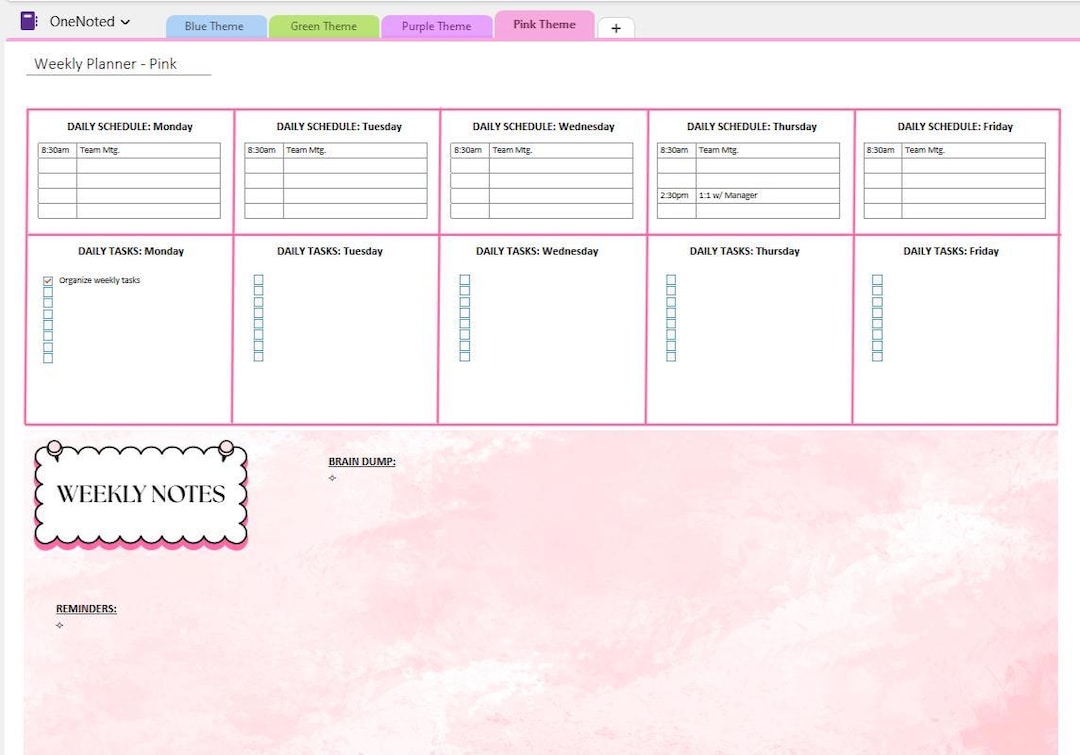Click the diamond bullet under BRAIN DUMP
The height and width of the screenshot is (755, 1080).
pos(331,478)
